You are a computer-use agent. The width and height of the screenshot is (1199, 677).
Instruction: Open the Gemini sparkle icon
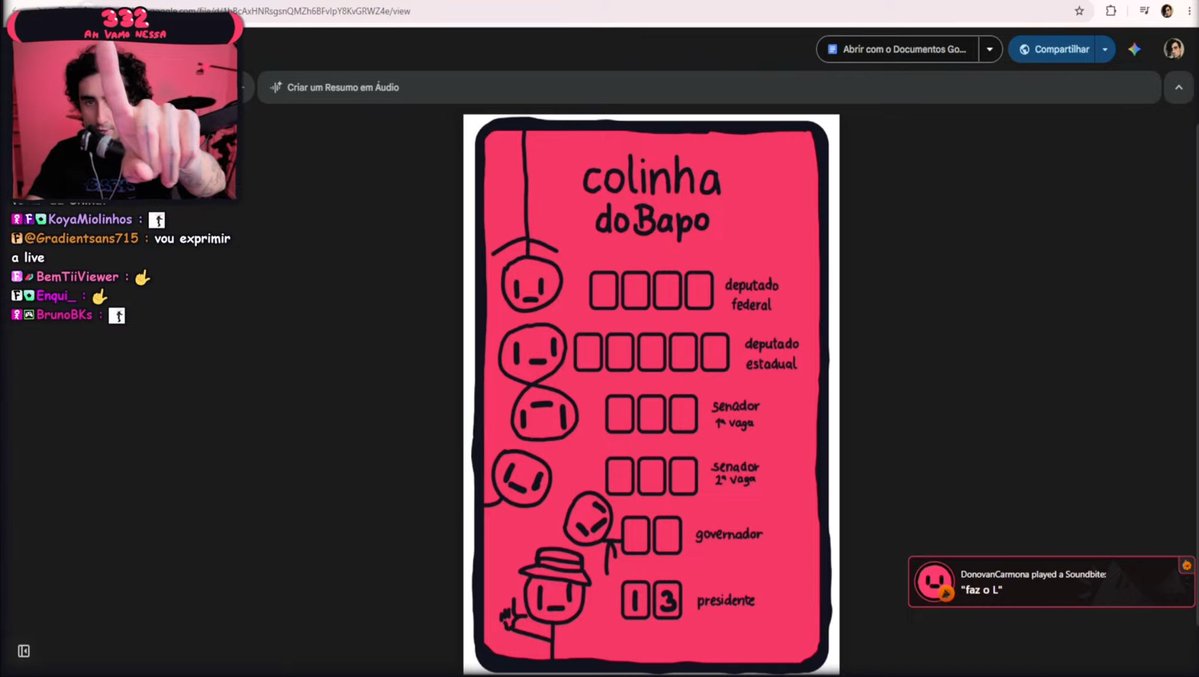coord(1134,49)
